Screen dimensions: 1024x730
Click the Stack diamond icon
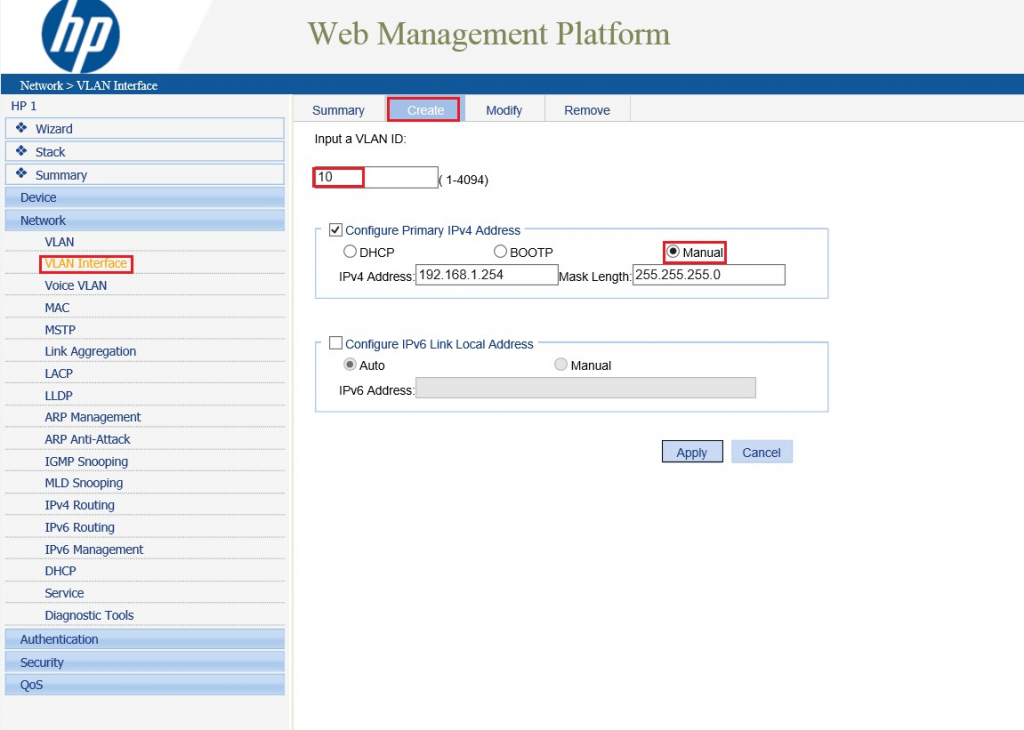21,151
